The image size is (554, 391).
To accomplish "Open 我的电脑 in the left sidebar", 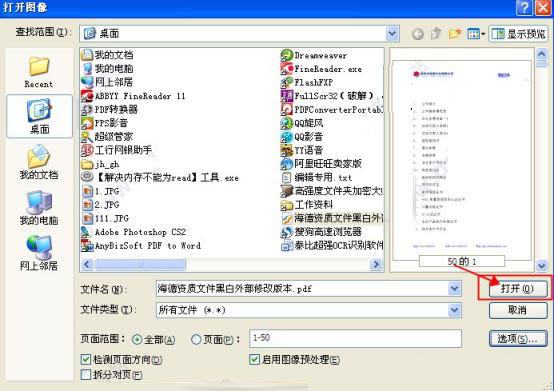I will point(39,208).
